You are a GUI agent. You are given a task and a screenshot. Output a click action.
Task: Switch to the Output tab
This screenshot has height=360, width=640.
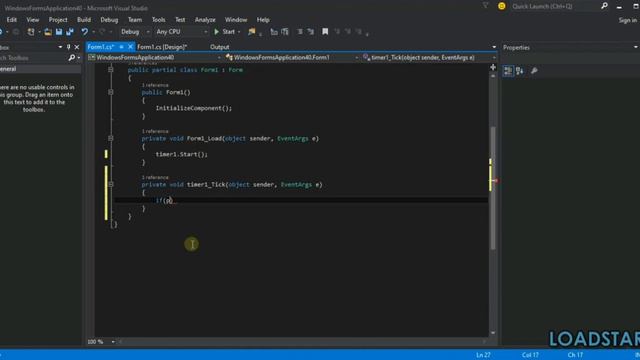[x=220, y=47]
